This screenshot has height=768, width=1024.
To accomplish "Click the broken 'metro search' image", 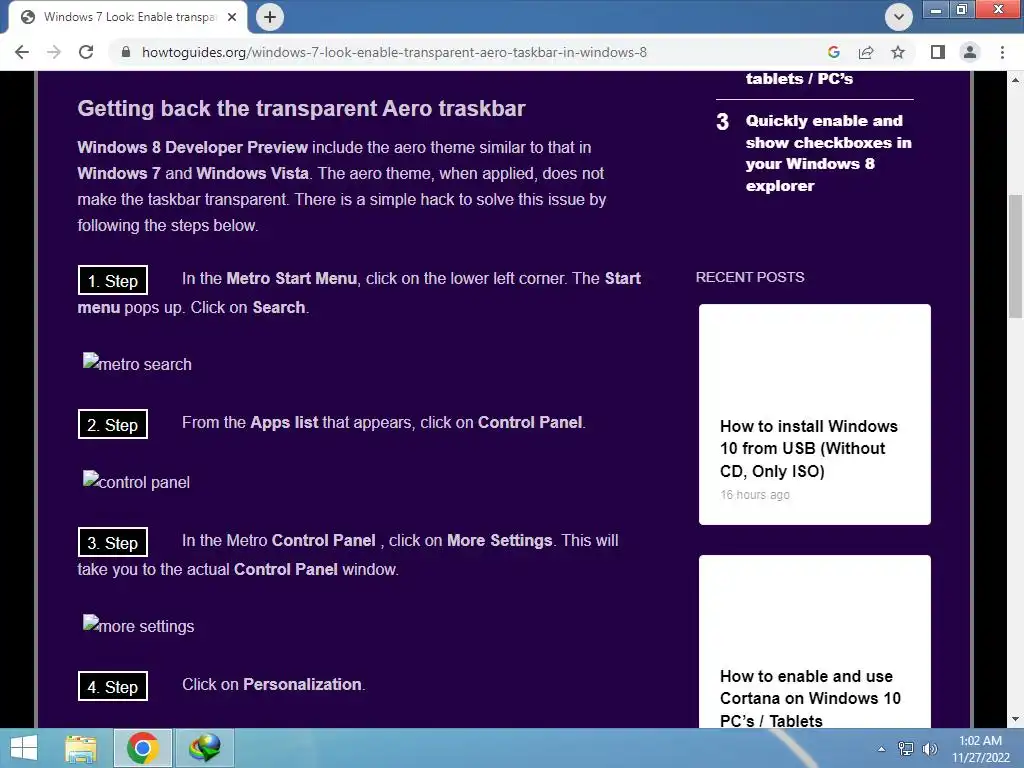I will click(137, 364).
